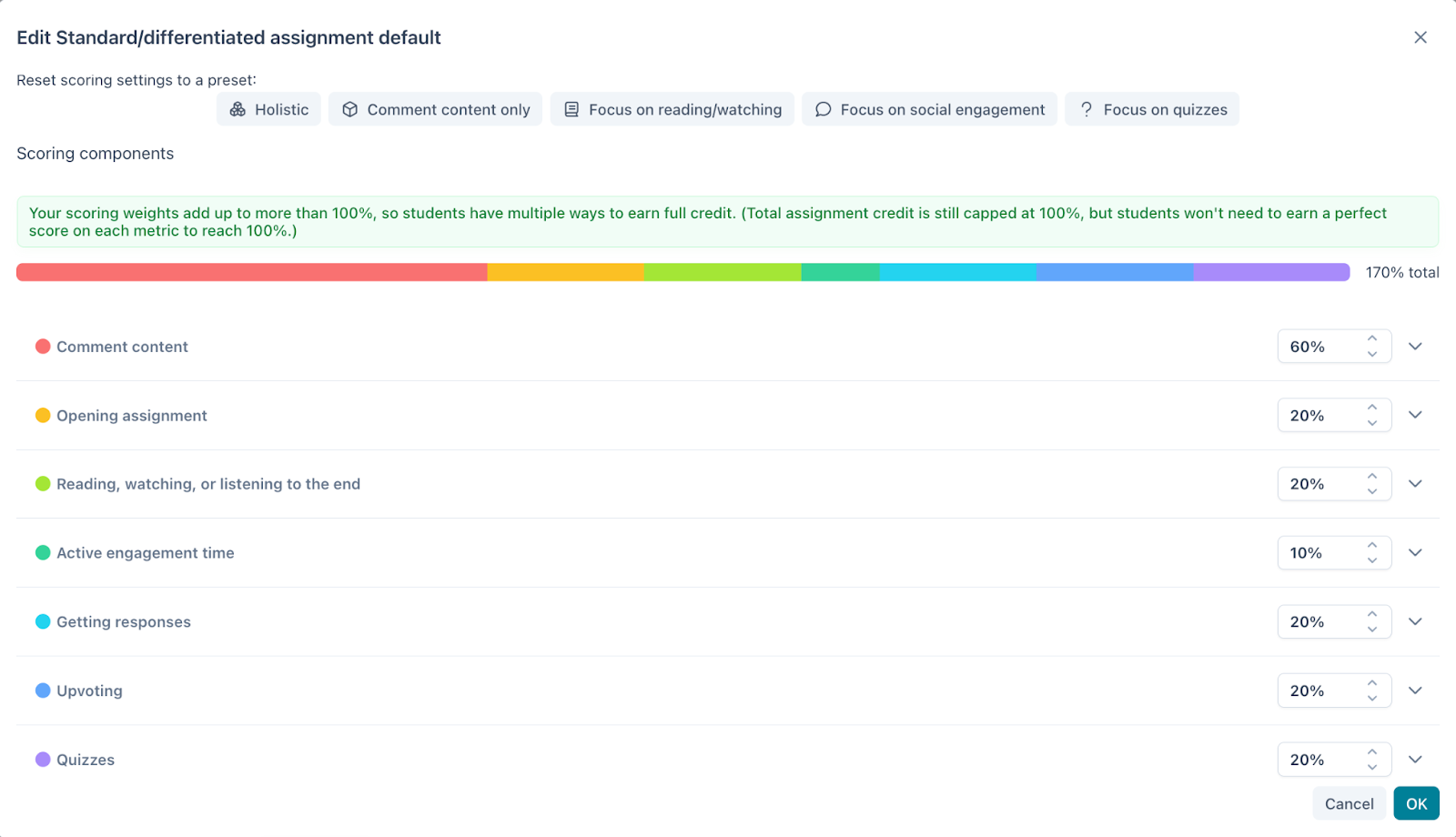The height and width of the screenshot is (837, 1456).
Task: Expand the Active engagement time options
Action: click(1415, 553)
